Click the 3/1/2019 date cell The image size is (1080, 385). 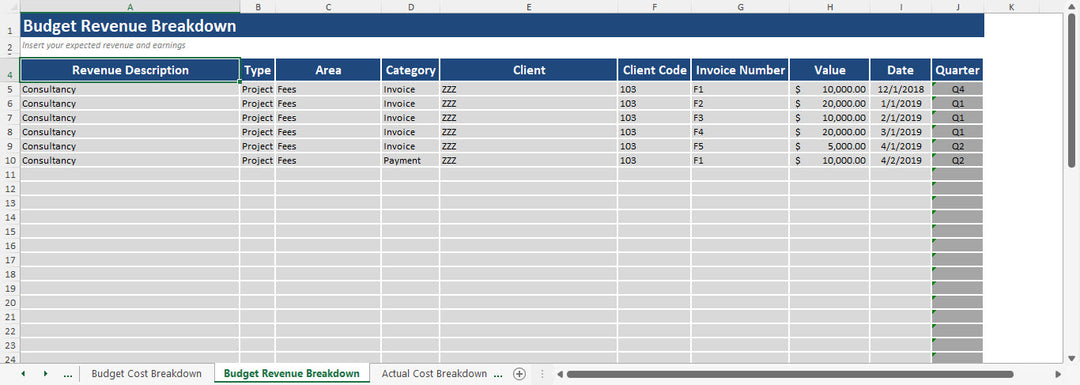click(x=900, y=132)
